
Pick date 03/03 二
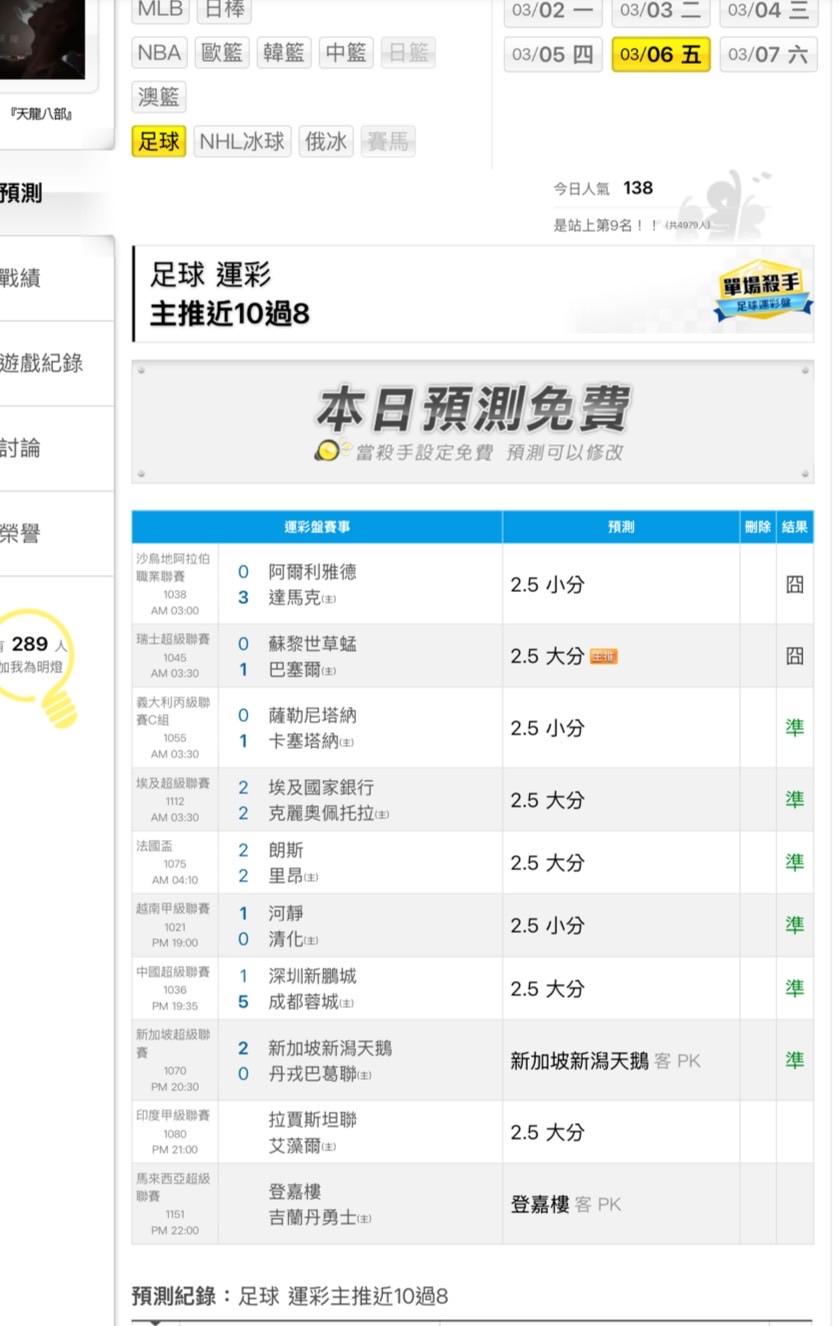click(660, 11)
